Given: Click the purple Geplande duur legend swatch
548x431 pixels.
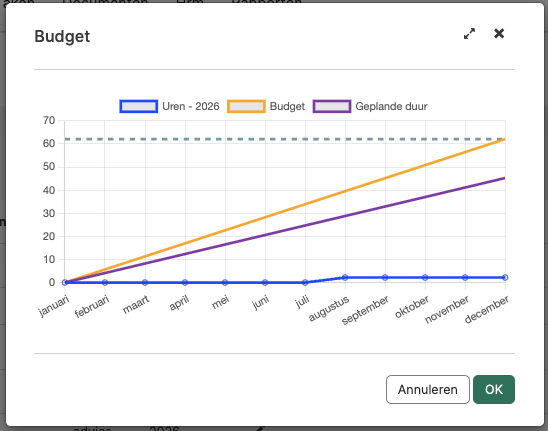Looking at the screenshot, I should [x=332, y=106].
